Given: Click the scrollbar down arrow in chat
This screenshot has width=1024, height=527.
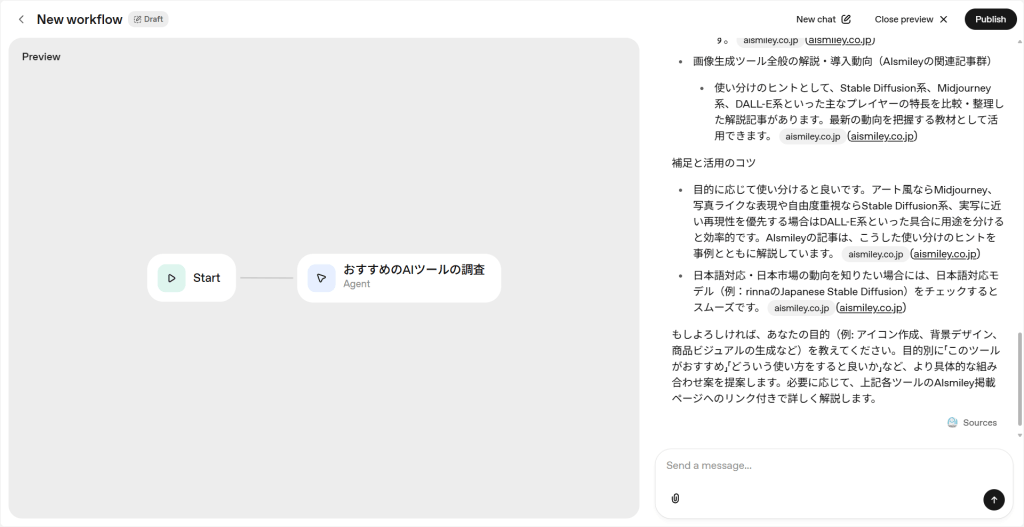Looking at the screenshot, I should (1019, 435).
